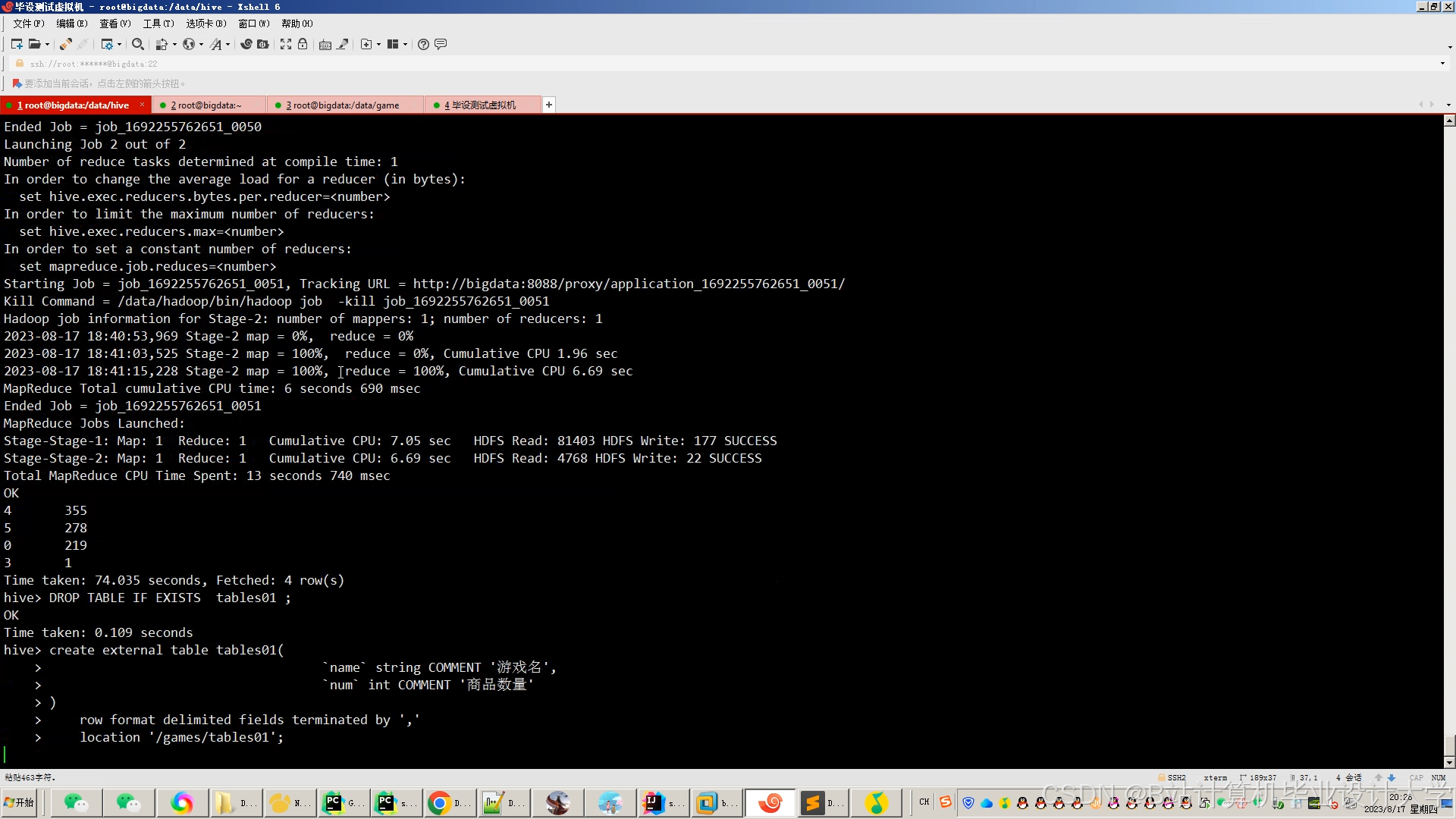1456x819 pixels.
Task: Switch to tab 2 root@bigdata:~
Action: coord(206,105)
